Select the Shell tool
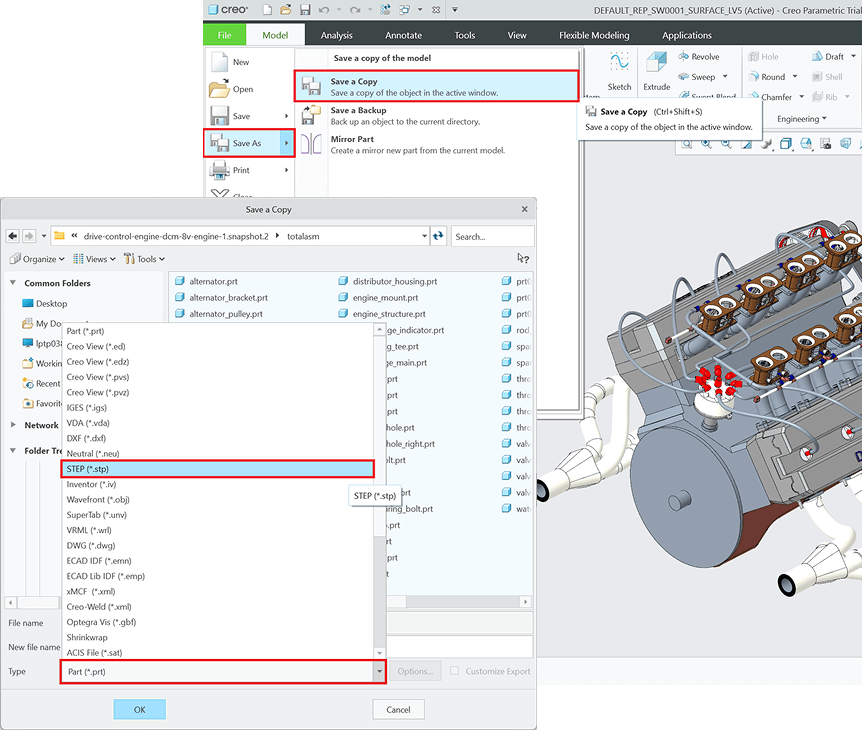Image resolution: width=862 pixels, height=730 pixels. click(827, 77)
